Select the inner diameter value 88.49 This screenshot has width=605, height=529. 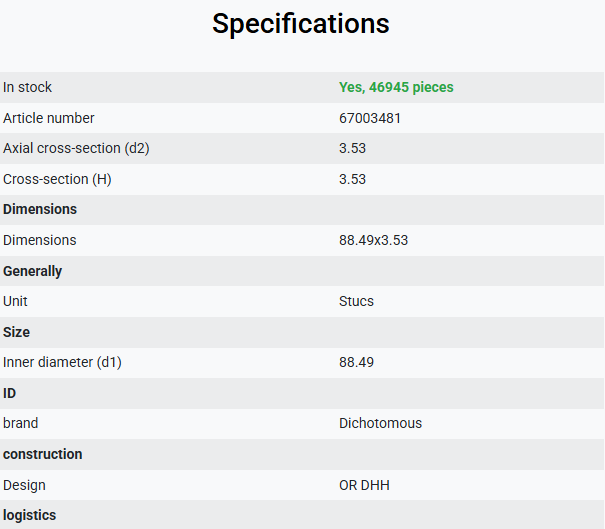pyautogui.click(x=356, y=362)
